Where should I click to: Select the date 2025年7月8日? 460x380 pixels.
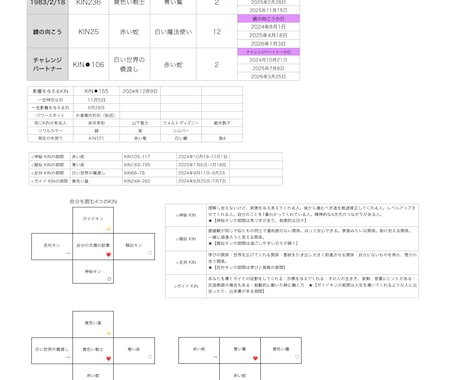pos(268,68)
